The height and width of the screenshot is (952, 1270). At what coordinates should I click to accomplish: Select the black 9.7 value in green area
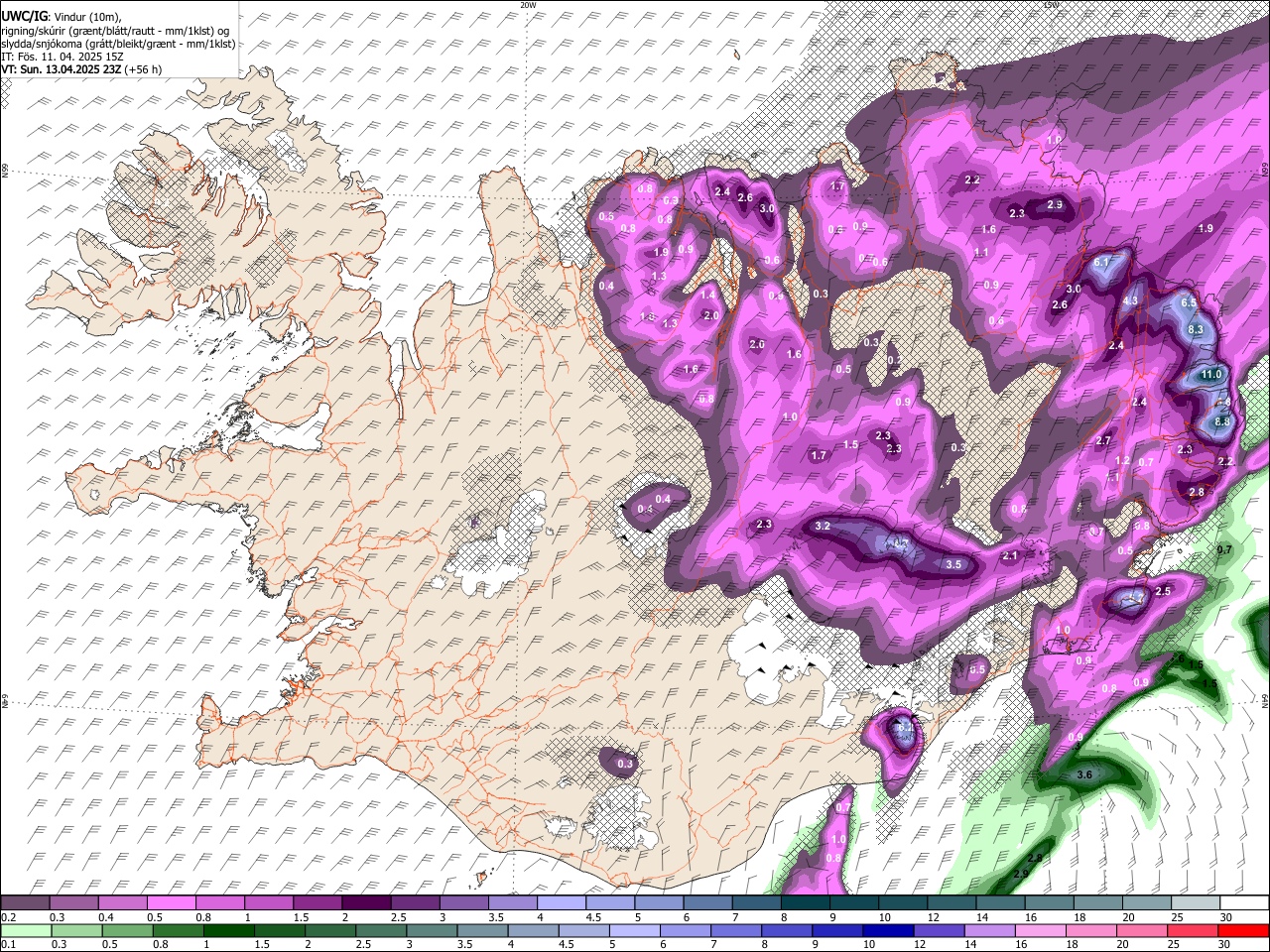tap(1223, 549)
